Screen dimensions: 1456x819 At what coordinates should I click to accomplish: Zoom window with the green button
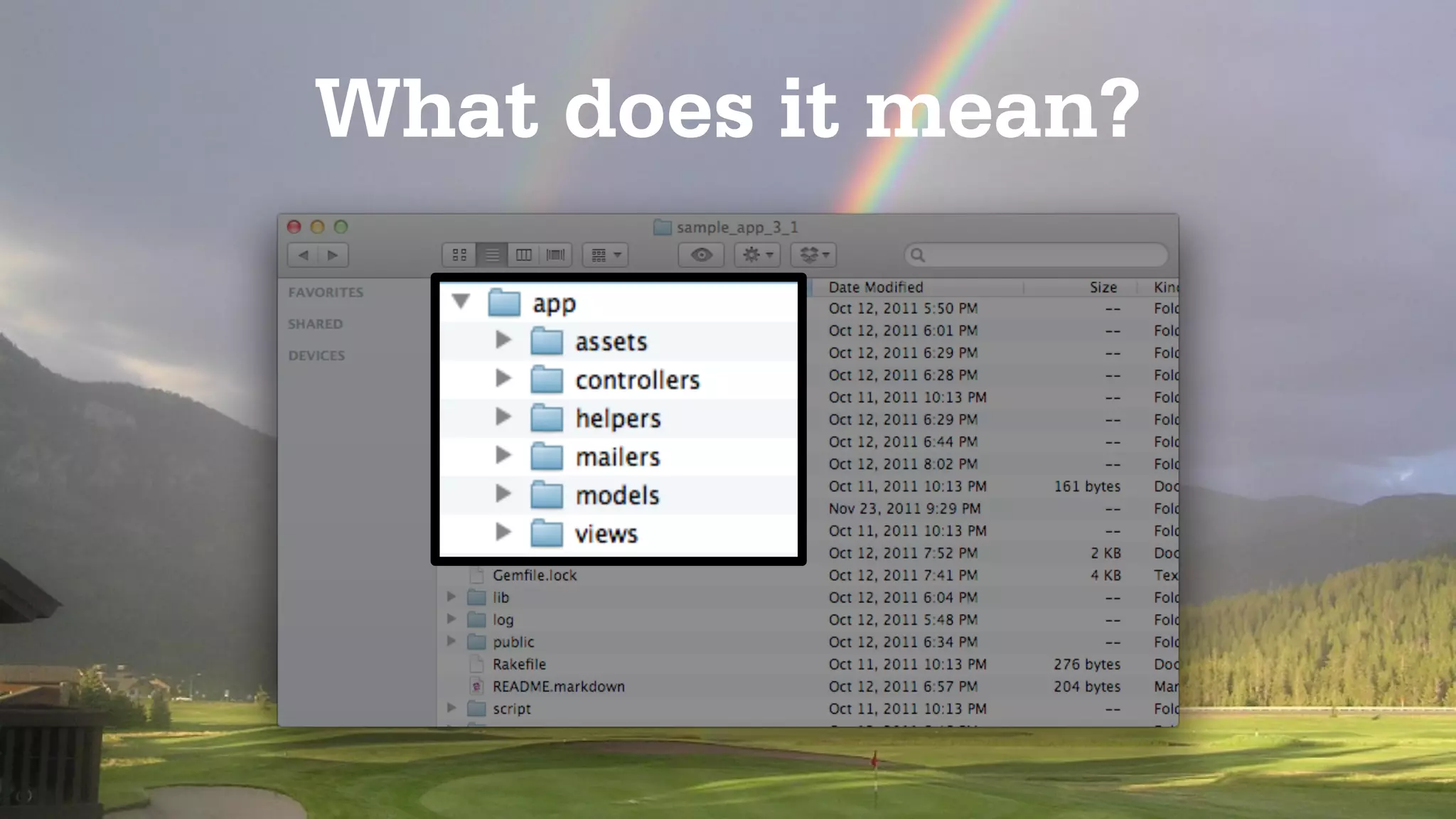pyautogui.click(x=341, y=227)
